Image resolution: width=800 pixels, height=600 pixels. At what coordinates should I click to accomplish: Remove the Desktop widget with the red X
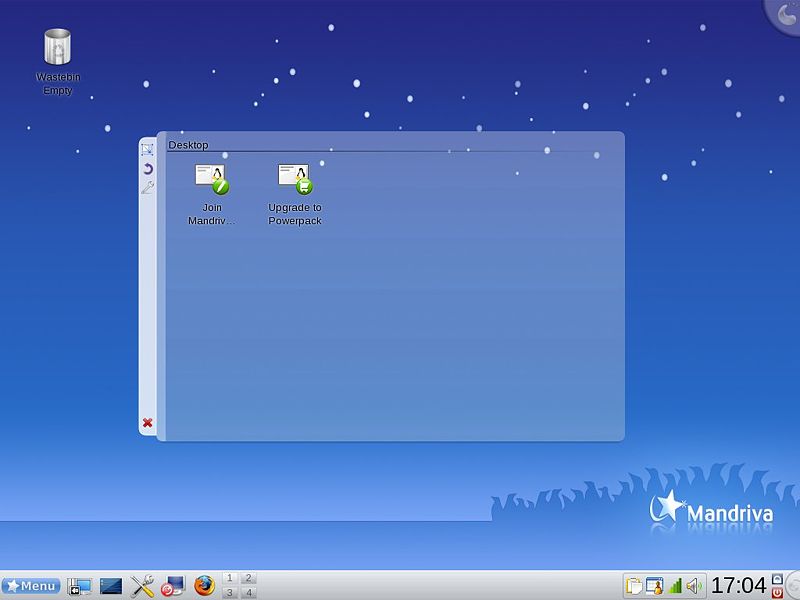pos(147,423)
